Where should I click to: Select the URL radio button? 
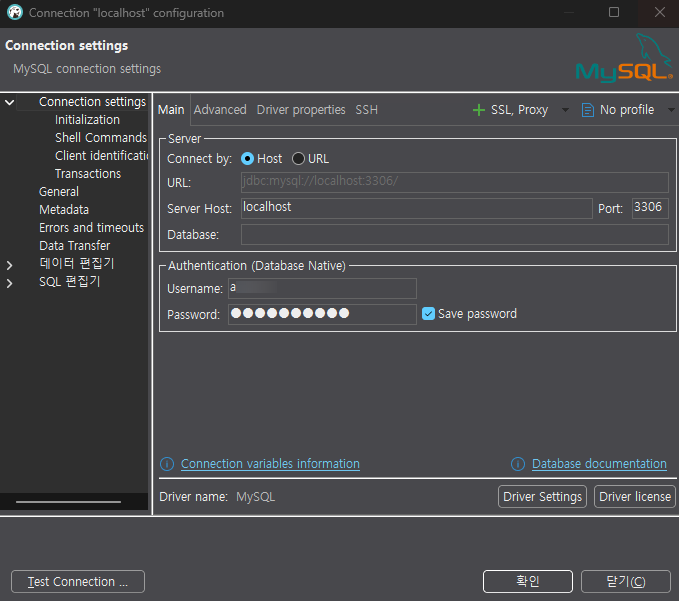(298, 159)
